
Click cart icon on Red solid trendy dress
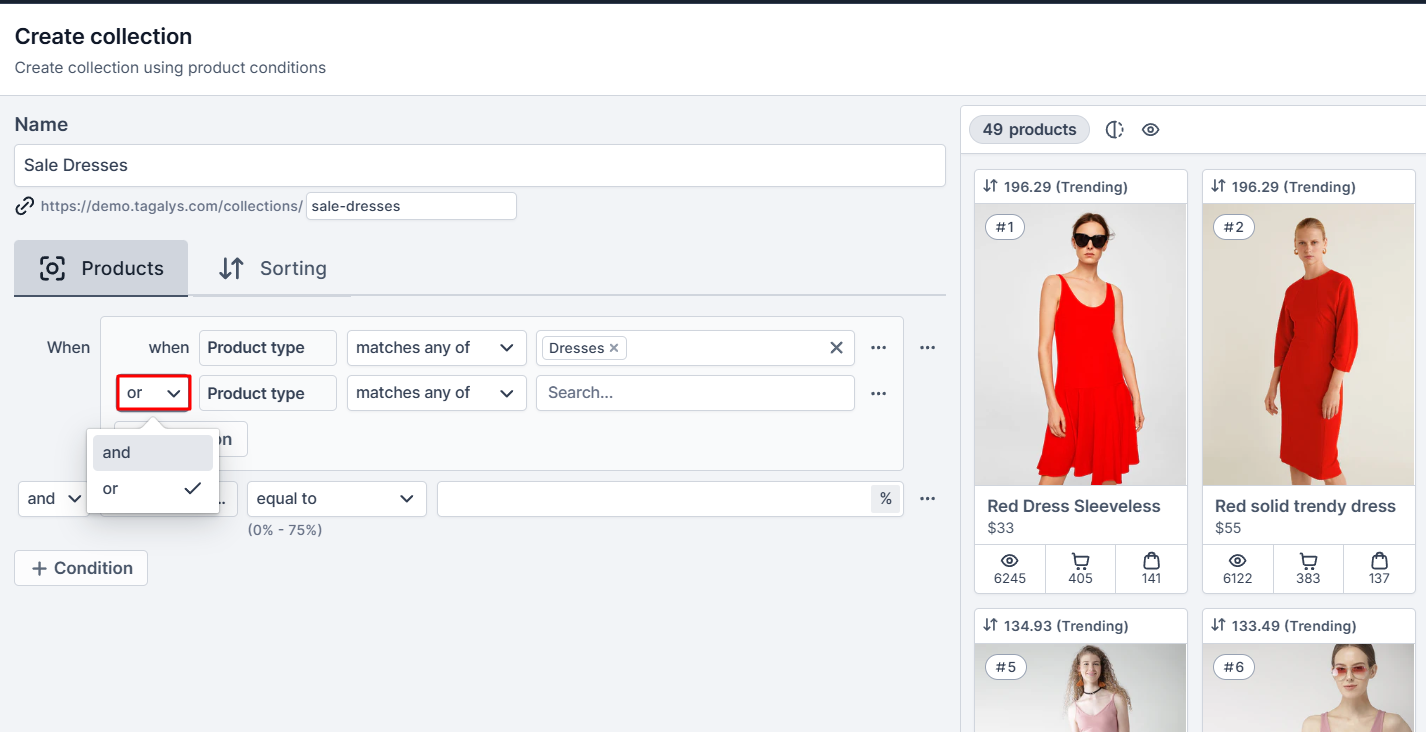pyautogui.click(x=1308, y=561)
